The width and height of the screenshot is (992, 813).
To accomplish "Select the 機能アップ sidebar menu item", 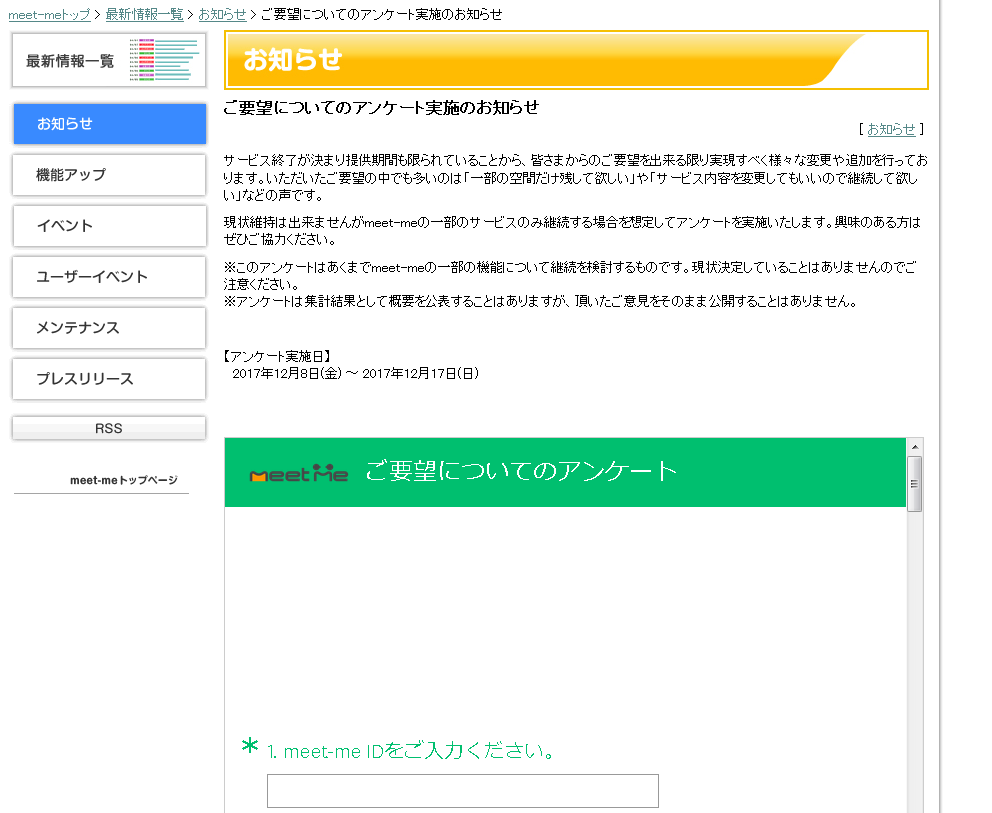I will click(109, 175).
